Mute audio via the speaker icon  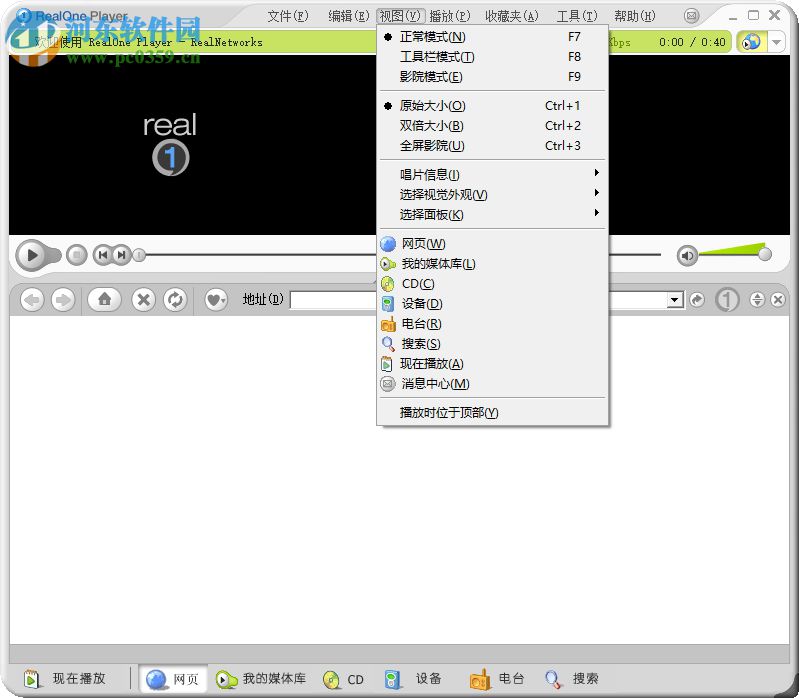pyautogui.click(x=687, y=255)
